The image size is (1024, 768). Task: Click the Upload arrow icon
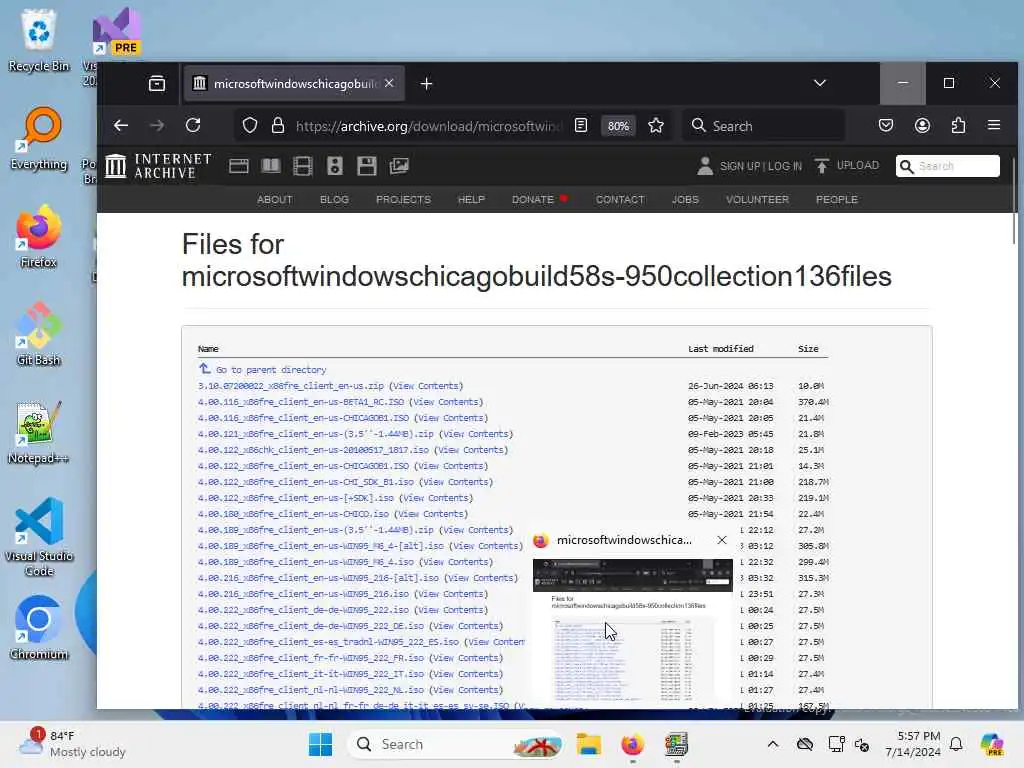tap(822, 166)
